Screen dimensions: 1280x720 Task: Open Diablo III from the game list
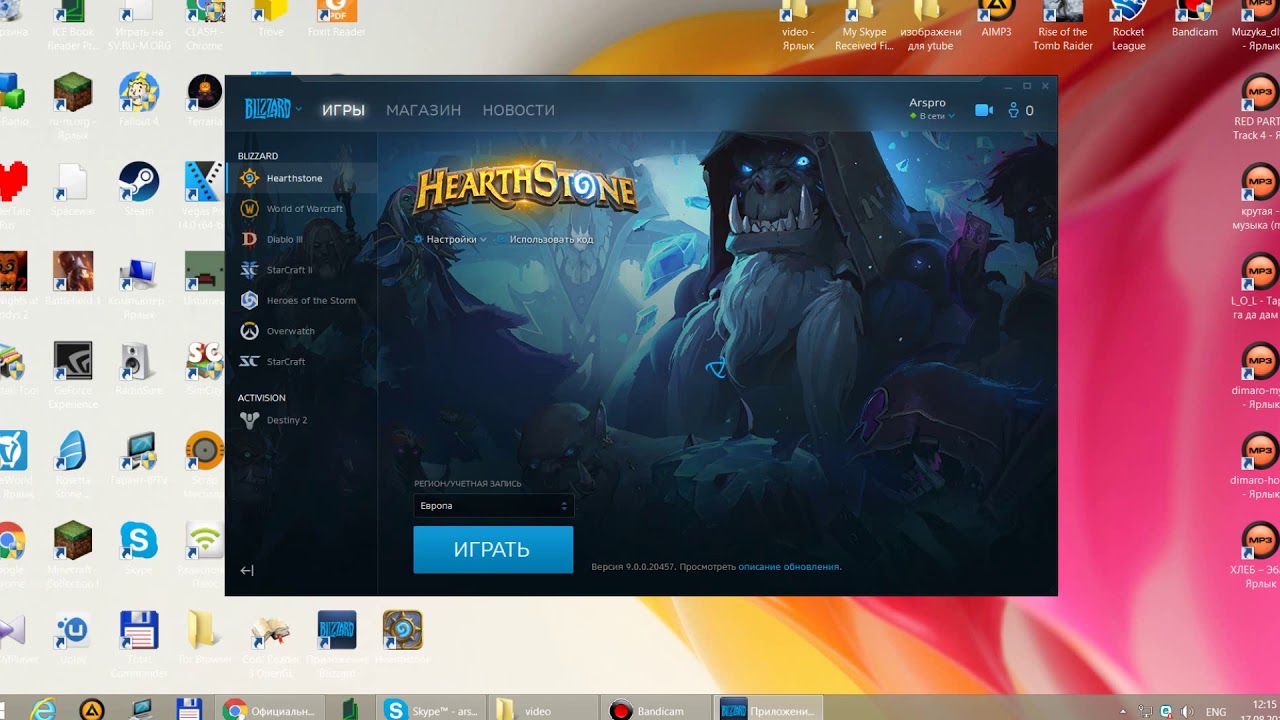pos(301,239)
